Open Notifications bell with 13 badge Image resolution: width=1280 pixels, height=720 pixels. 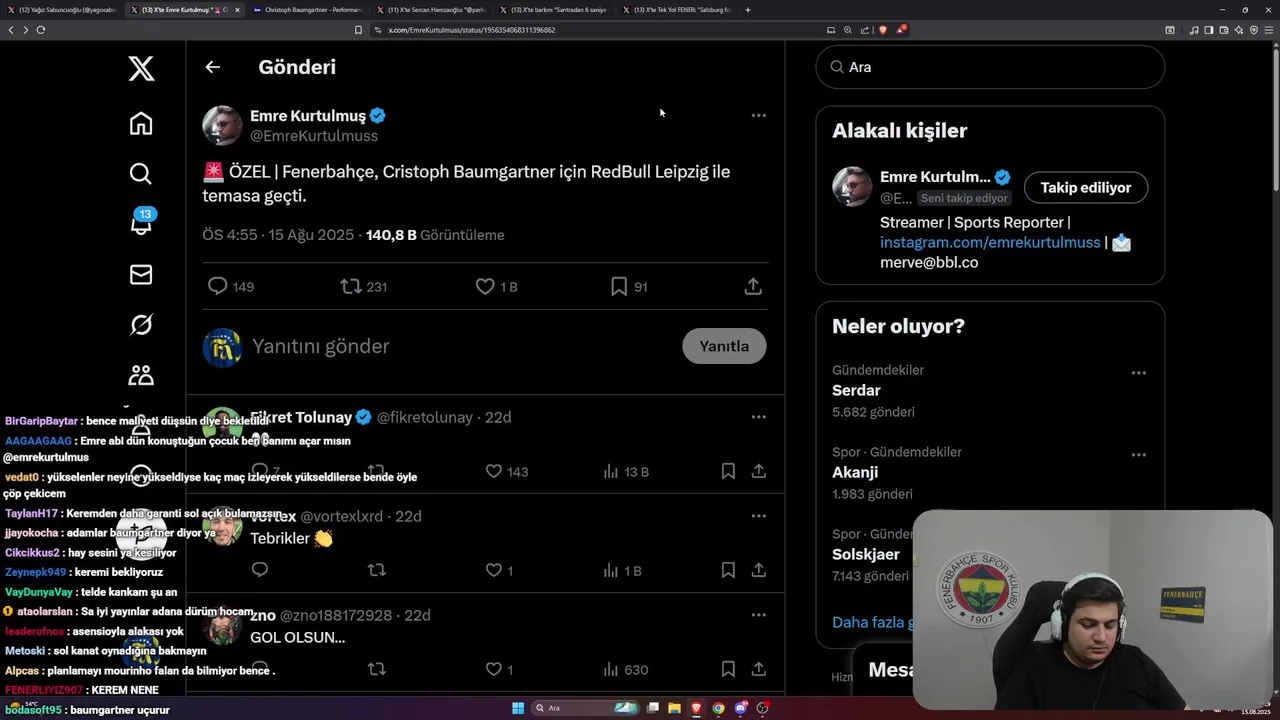coord(141,223)
